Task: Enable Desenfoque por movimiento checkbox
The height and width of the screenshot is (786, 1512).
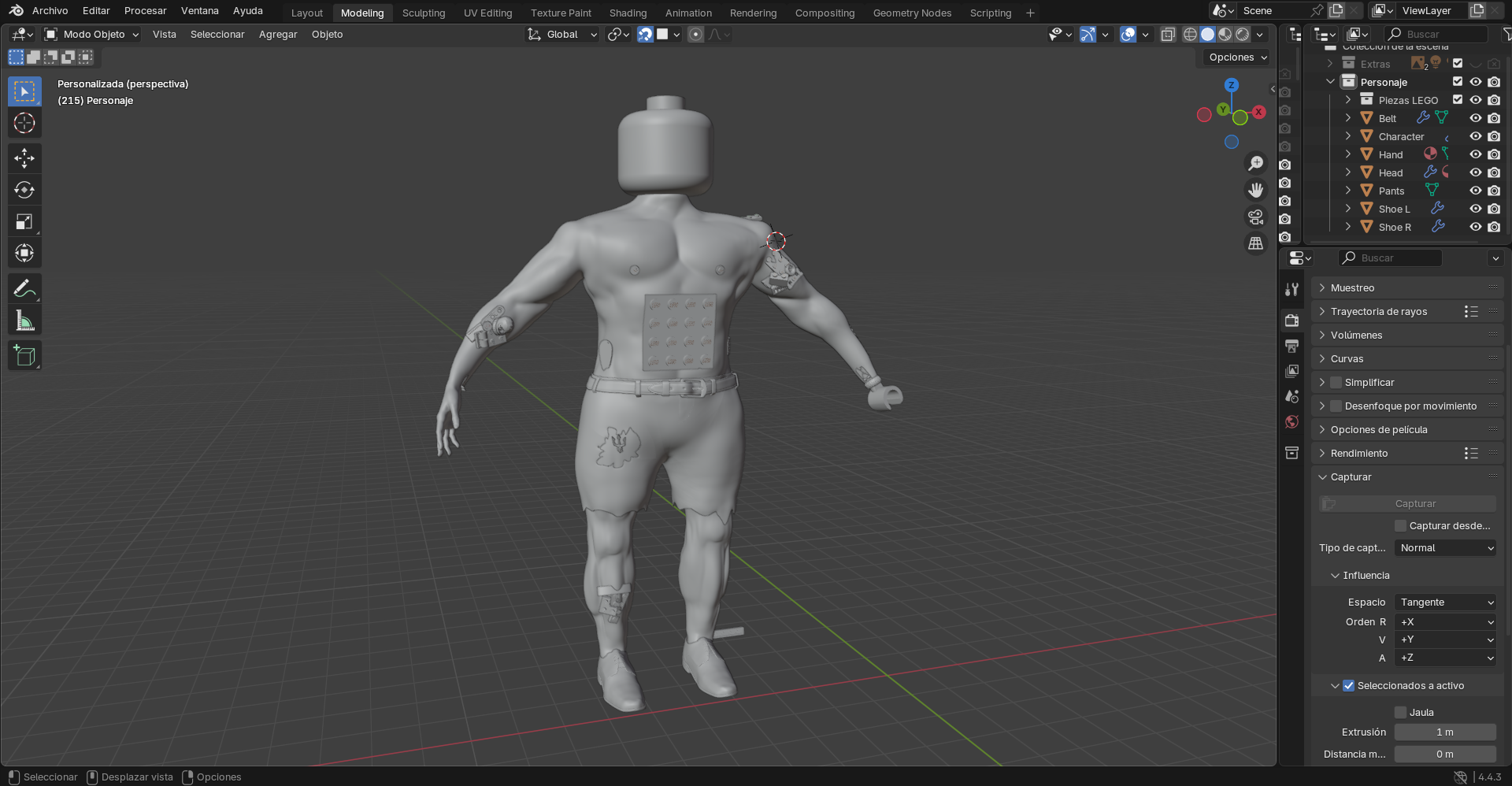Action: coord(1336,406)
